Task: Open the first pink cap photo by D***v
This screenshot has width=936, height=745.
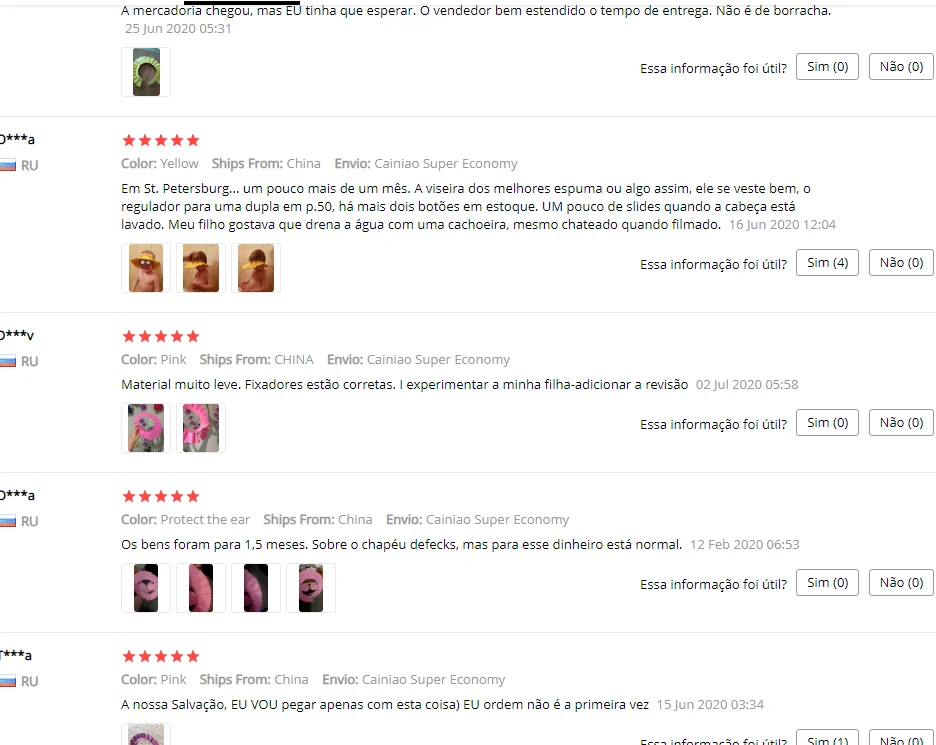Action: coord(146,427)
